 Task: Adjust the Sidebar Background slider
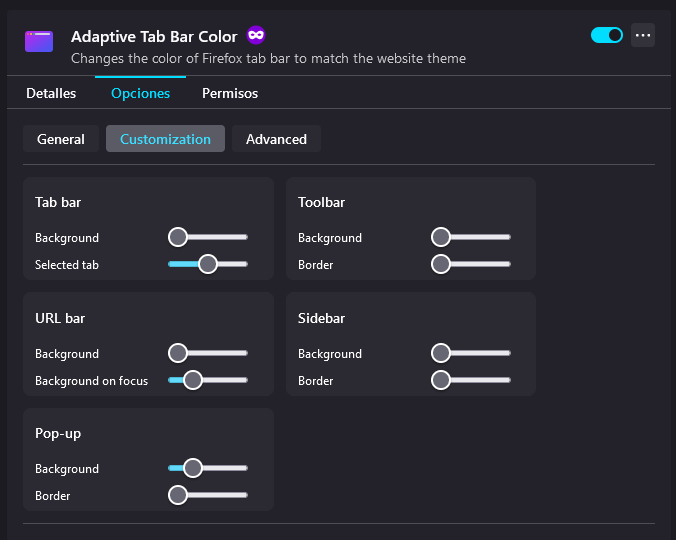[x=471, y=353]
